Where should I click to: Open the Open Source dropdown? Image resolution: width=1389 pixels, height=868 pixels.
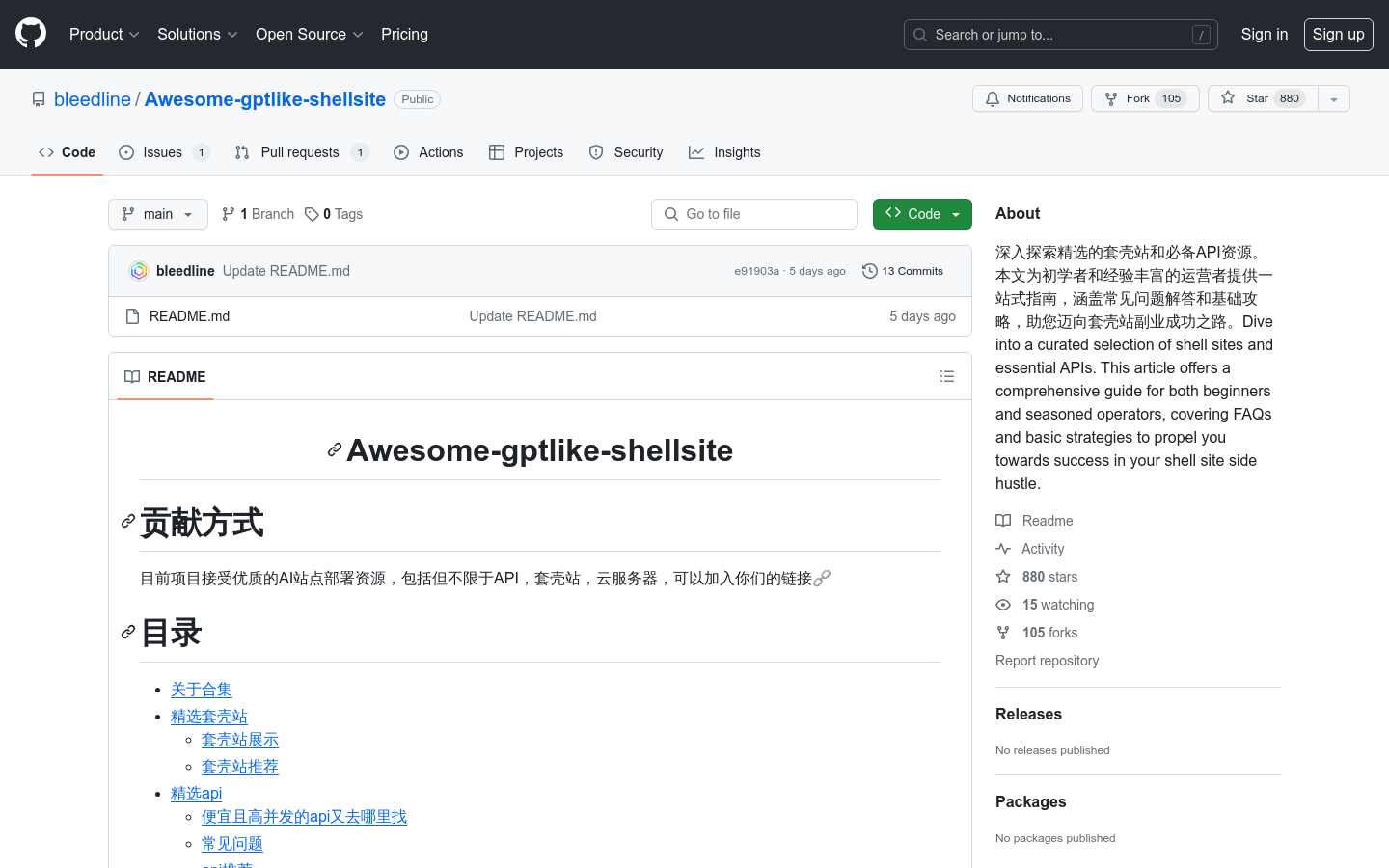point(309,34)
